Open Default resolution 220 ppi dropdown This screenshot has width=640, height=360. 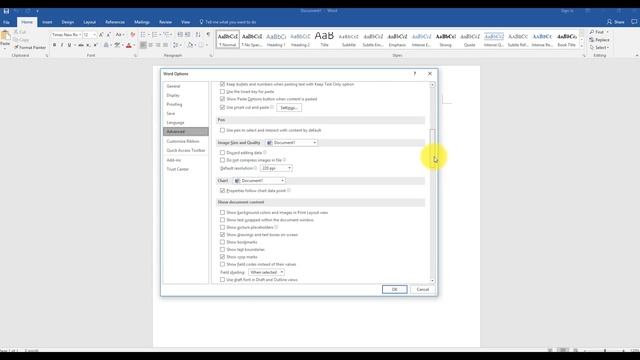276,168
